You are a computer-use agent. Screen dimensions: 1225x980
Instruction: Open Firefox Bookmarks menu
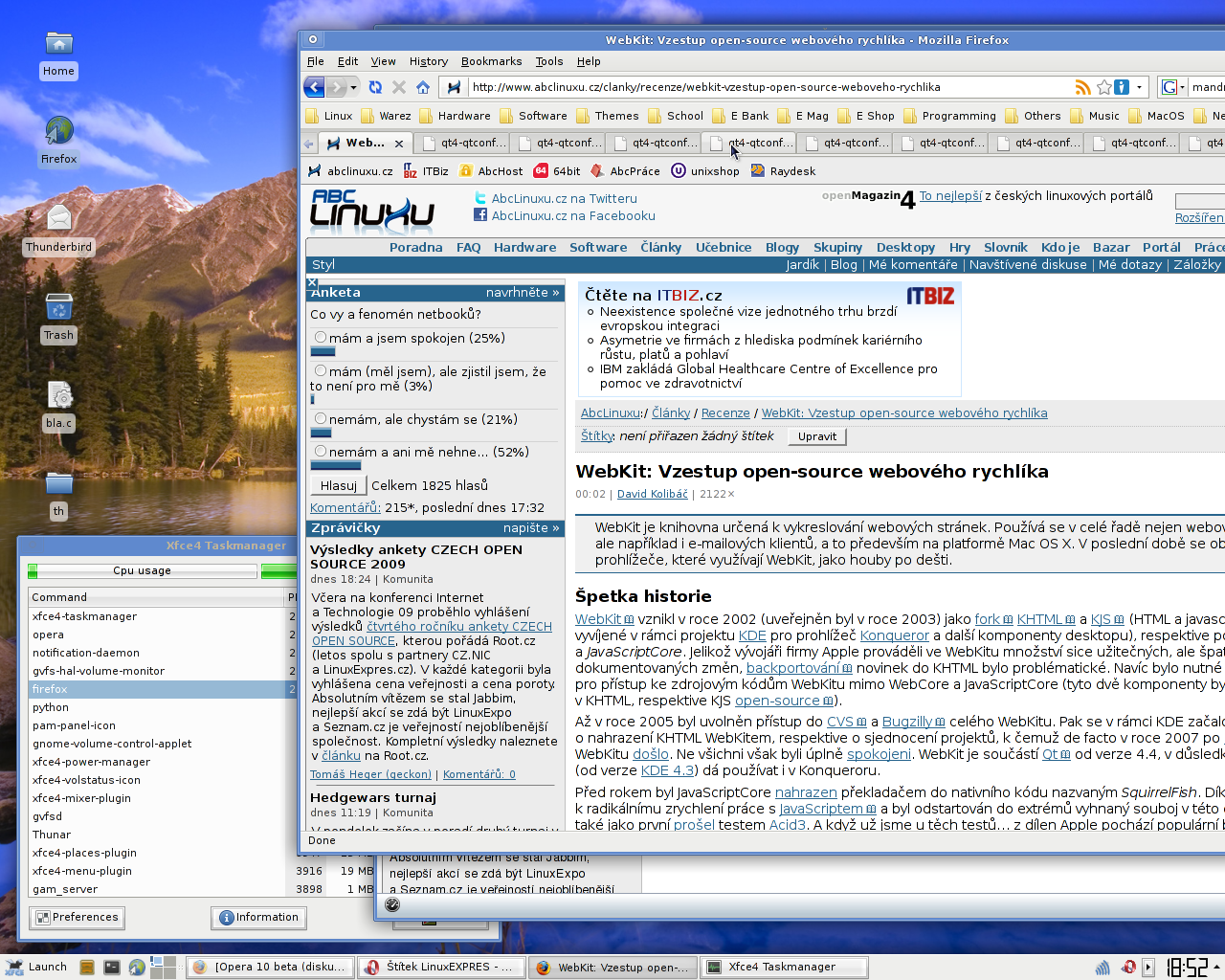coord(492,61)
